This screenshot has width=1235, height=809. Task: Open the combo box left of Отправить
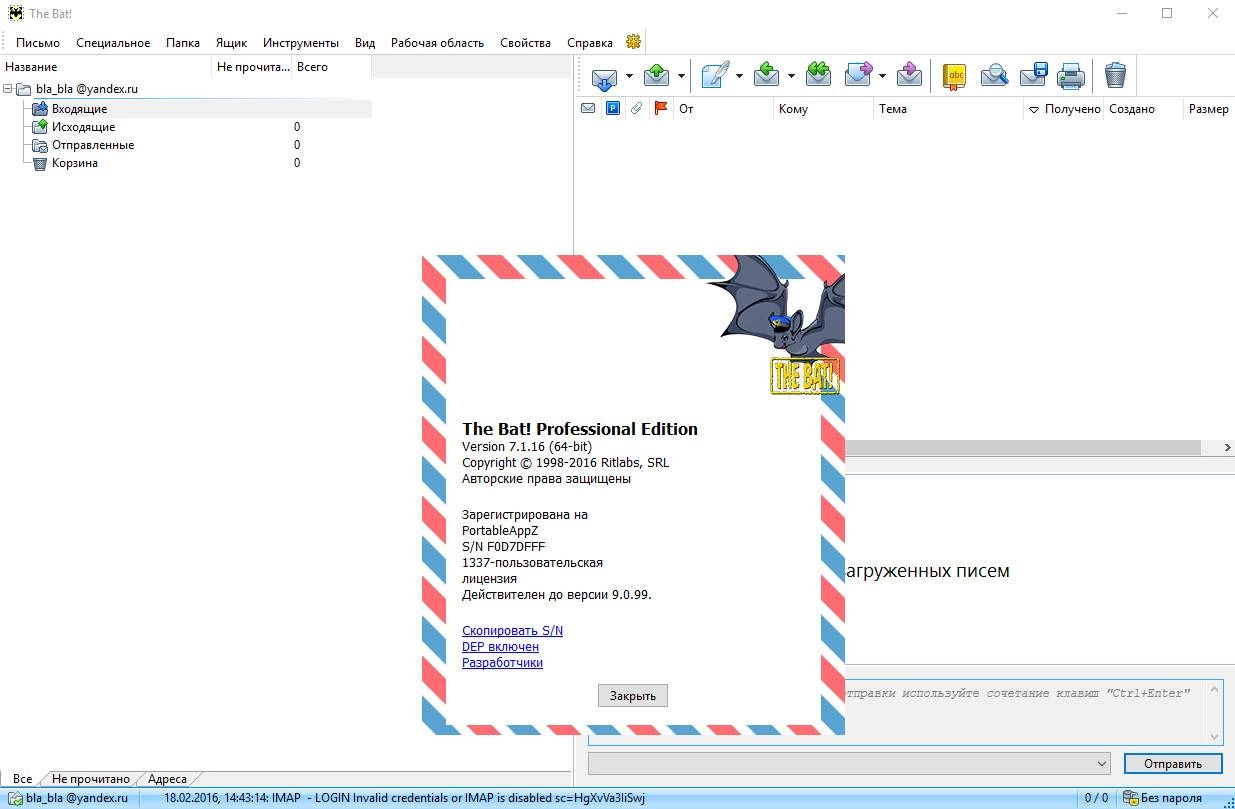click(x=850, y=763)
